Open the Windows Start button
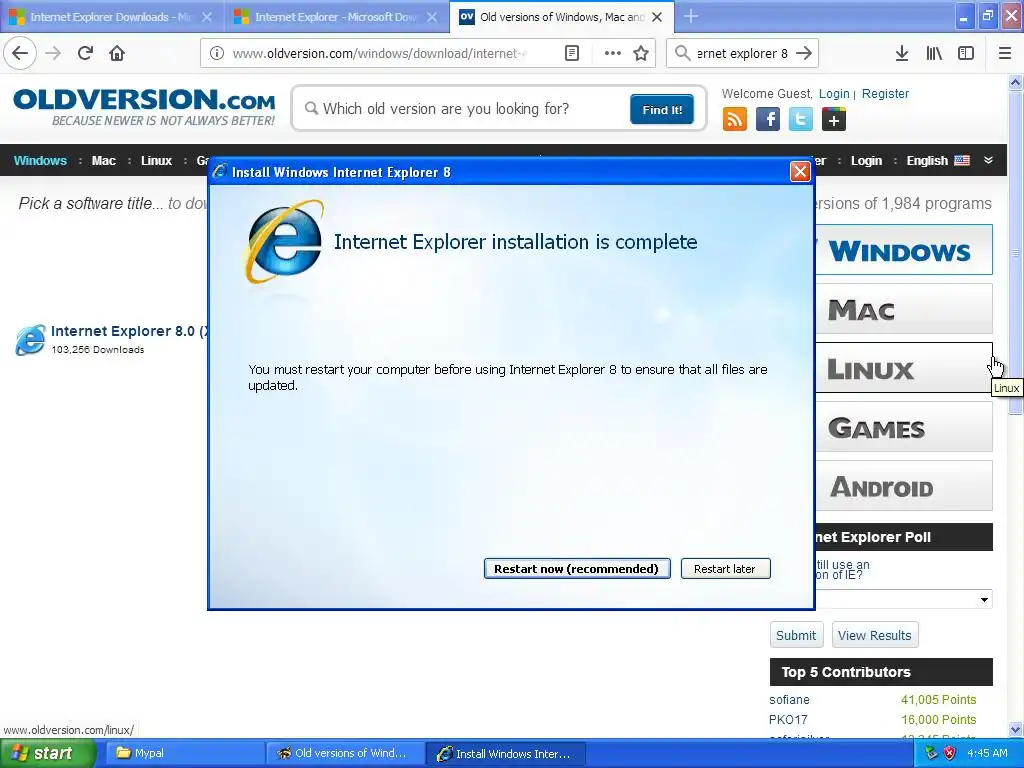 (x=47, y=753)
